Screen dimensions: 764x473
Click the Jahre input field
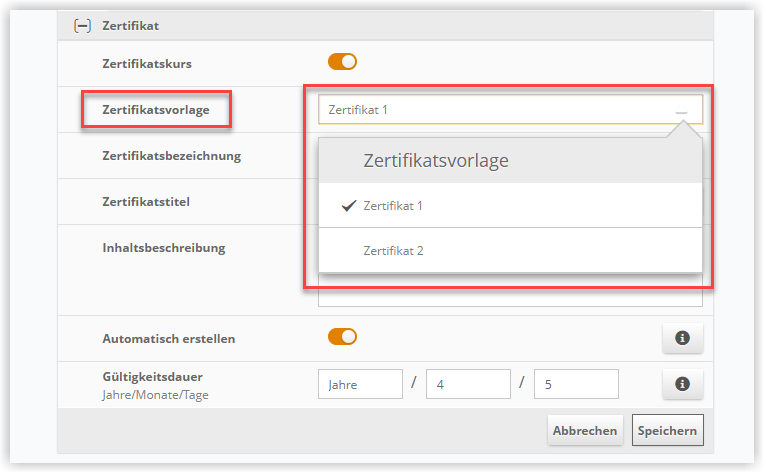coord(360,384)
